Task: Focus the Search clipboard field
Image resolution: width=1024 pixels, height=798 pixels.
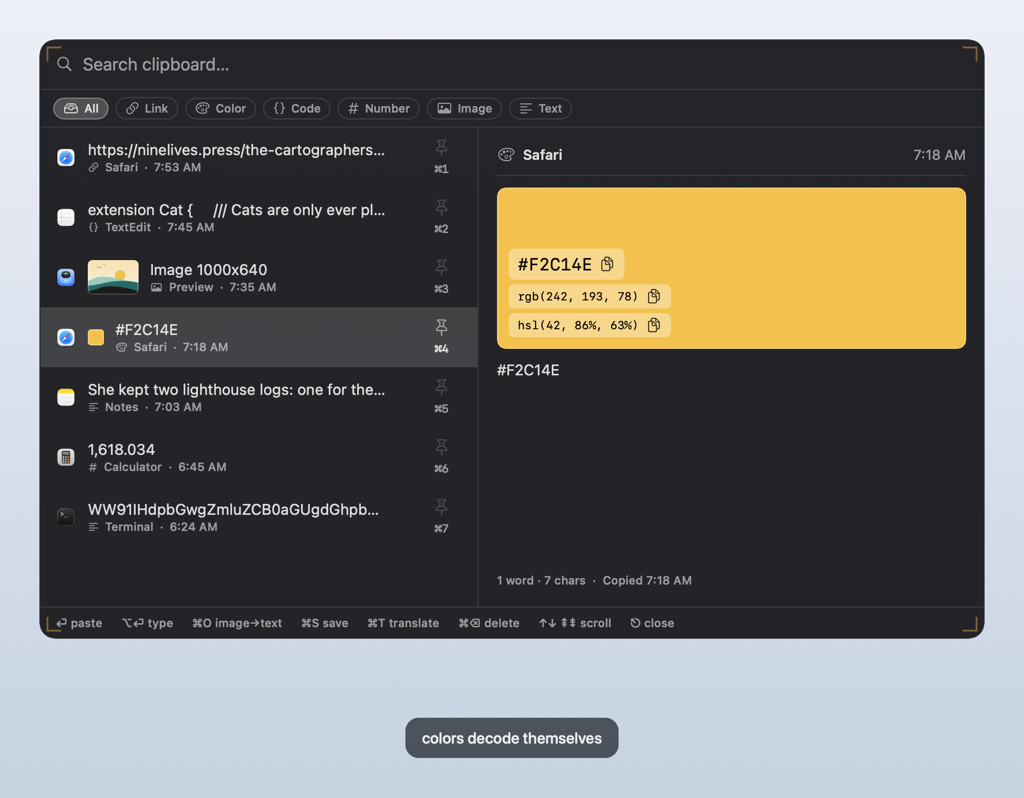Action: 511,65
